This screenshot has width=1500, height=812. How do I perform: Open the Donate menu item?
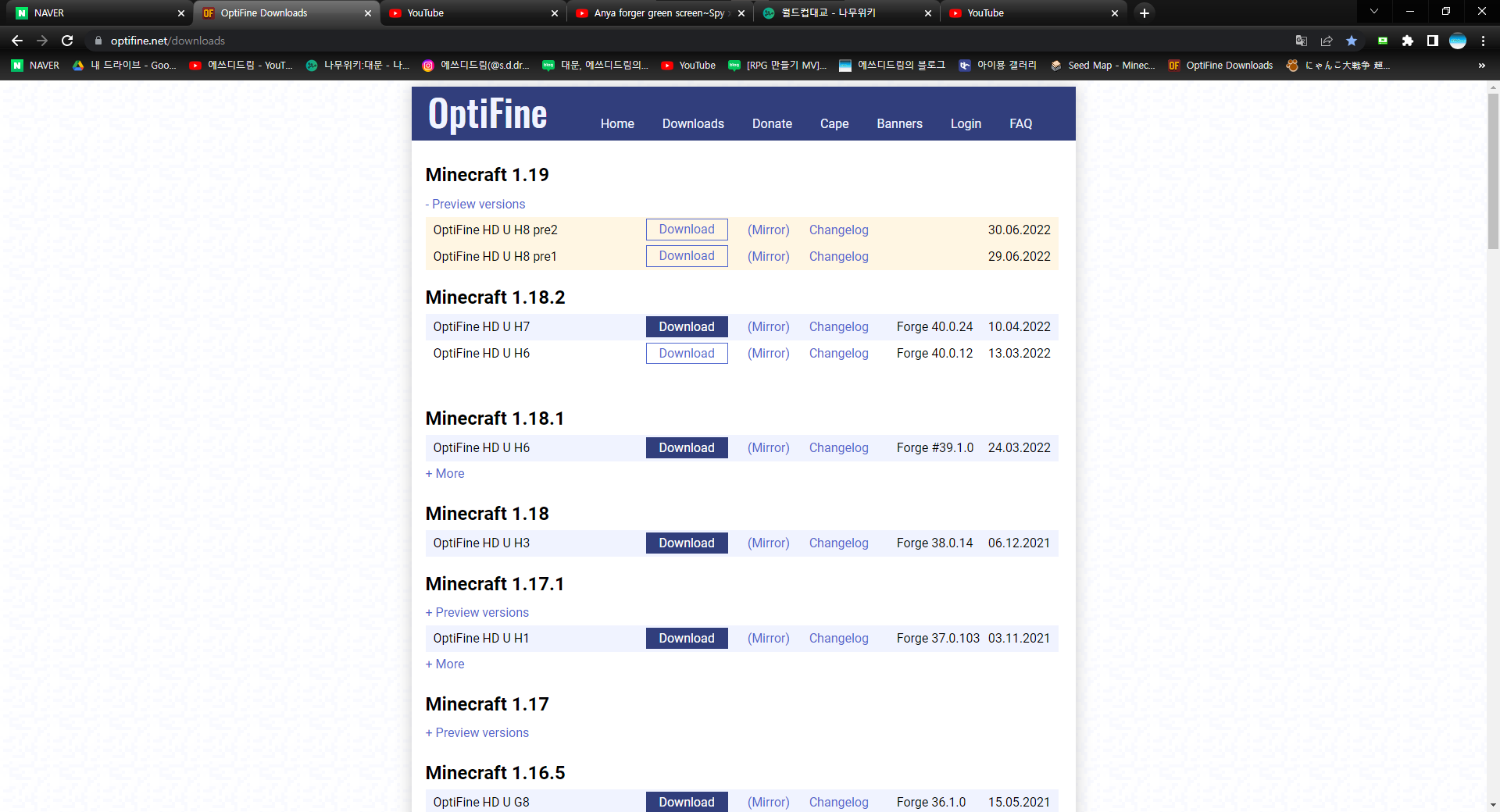(772, 123)
